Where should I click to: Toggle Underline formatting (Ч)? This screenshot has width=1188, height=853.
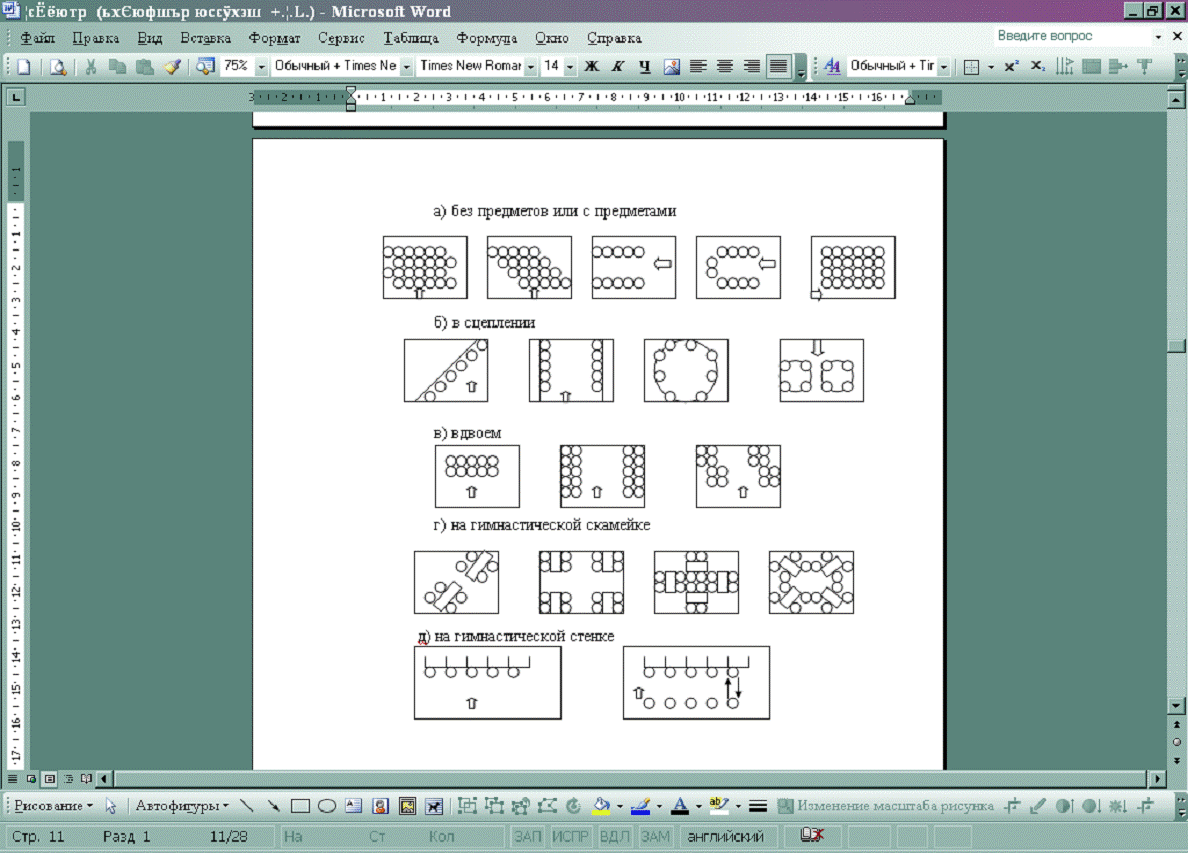pos(644,67)
